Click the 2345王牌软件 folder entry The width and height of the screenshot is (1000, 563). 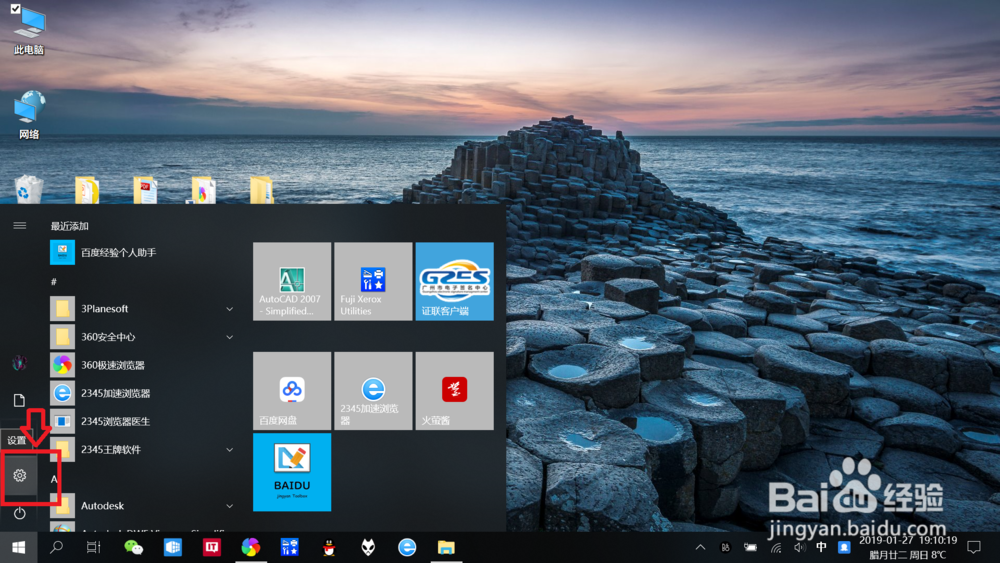pos(143,450)
